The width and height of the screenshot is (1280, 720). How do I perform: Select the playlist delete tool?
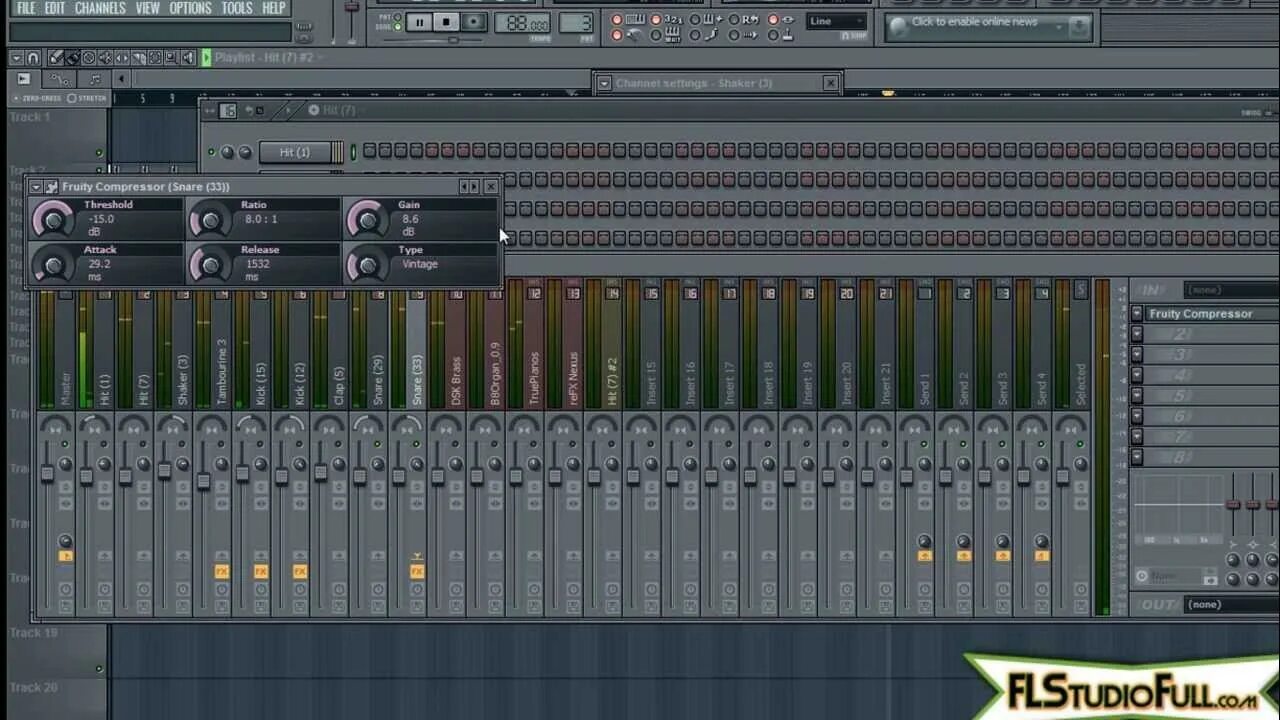click(x=88, y=57)
